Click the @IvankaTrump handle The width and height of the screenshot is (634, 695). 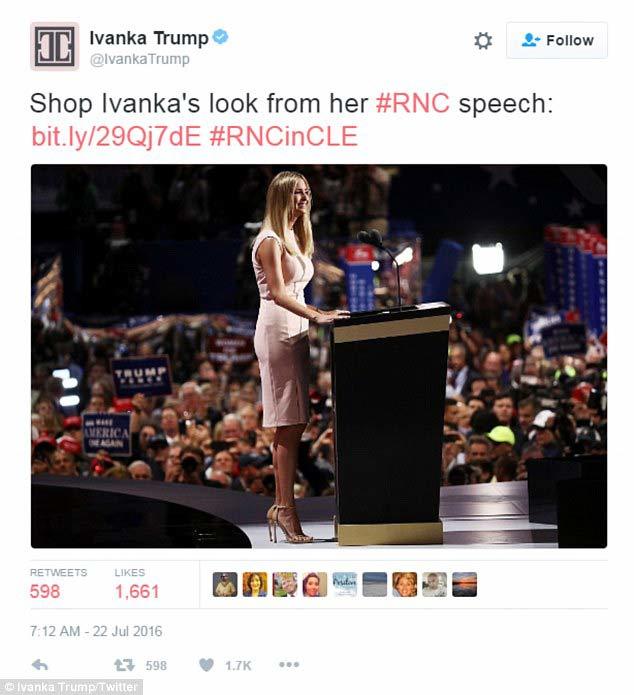coord(140,59)
